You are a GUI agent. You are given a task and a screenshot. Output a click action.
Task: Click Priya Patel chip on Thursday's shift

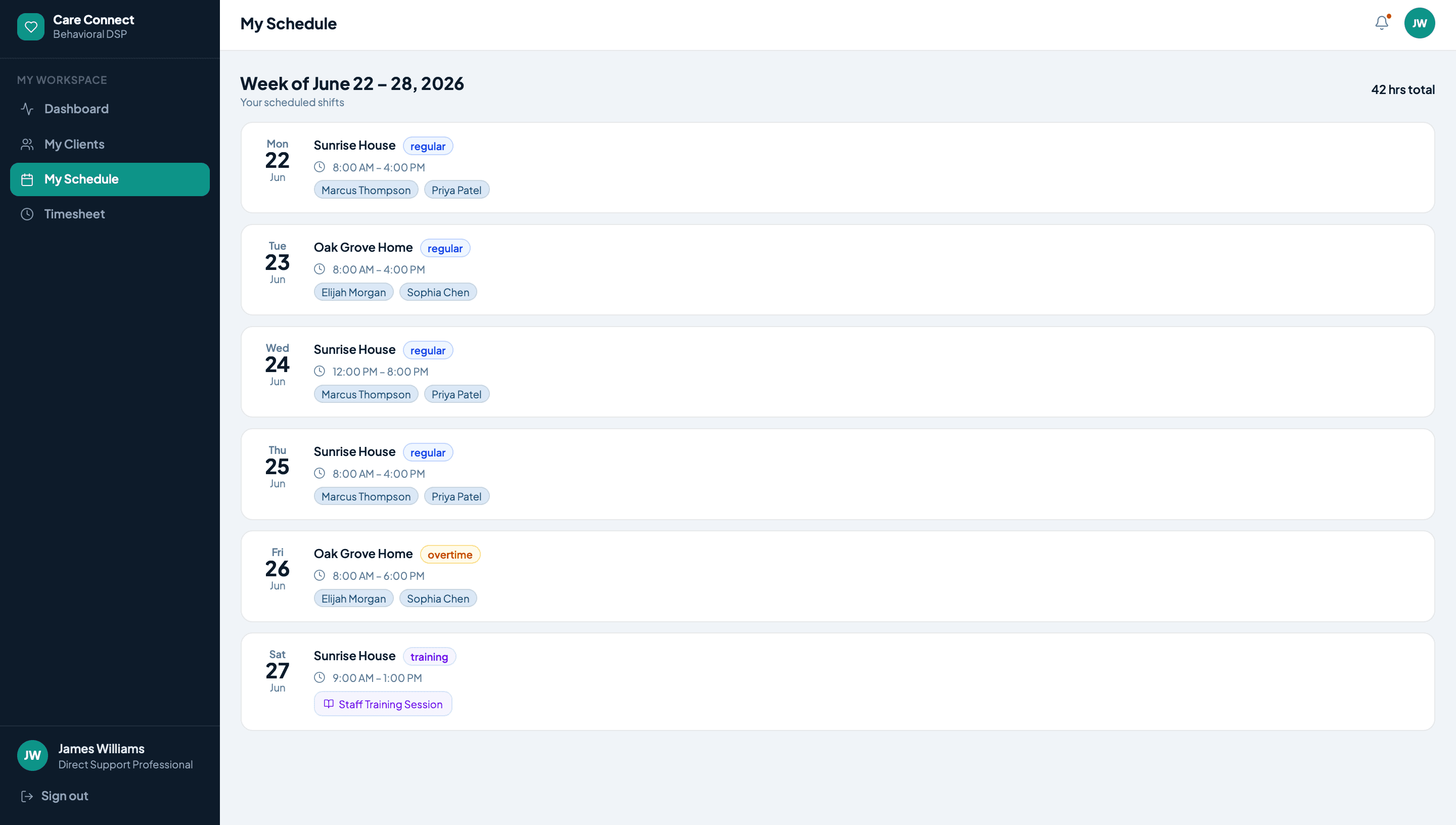click(x=457, y=496)
